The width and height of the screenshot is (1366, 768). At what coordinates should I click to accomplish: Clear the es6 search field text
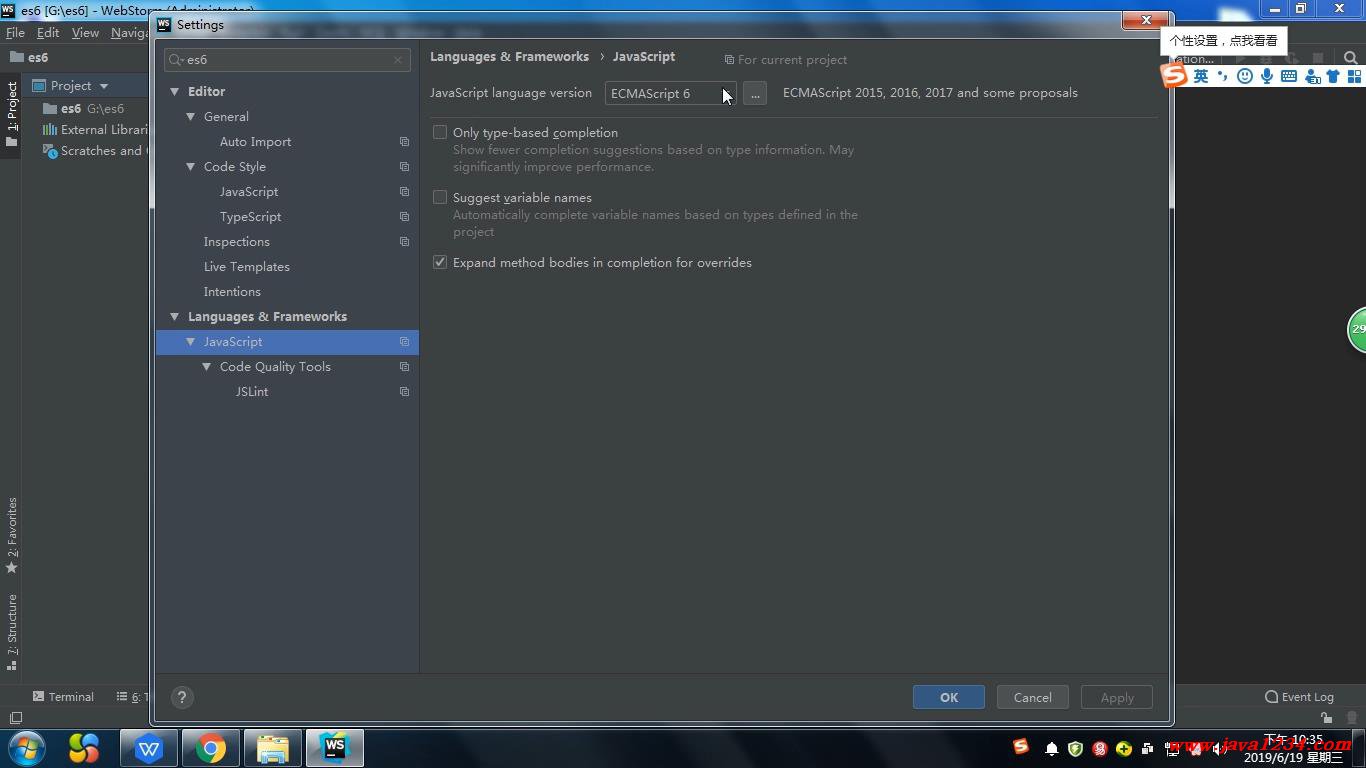(x=398, y=60)
